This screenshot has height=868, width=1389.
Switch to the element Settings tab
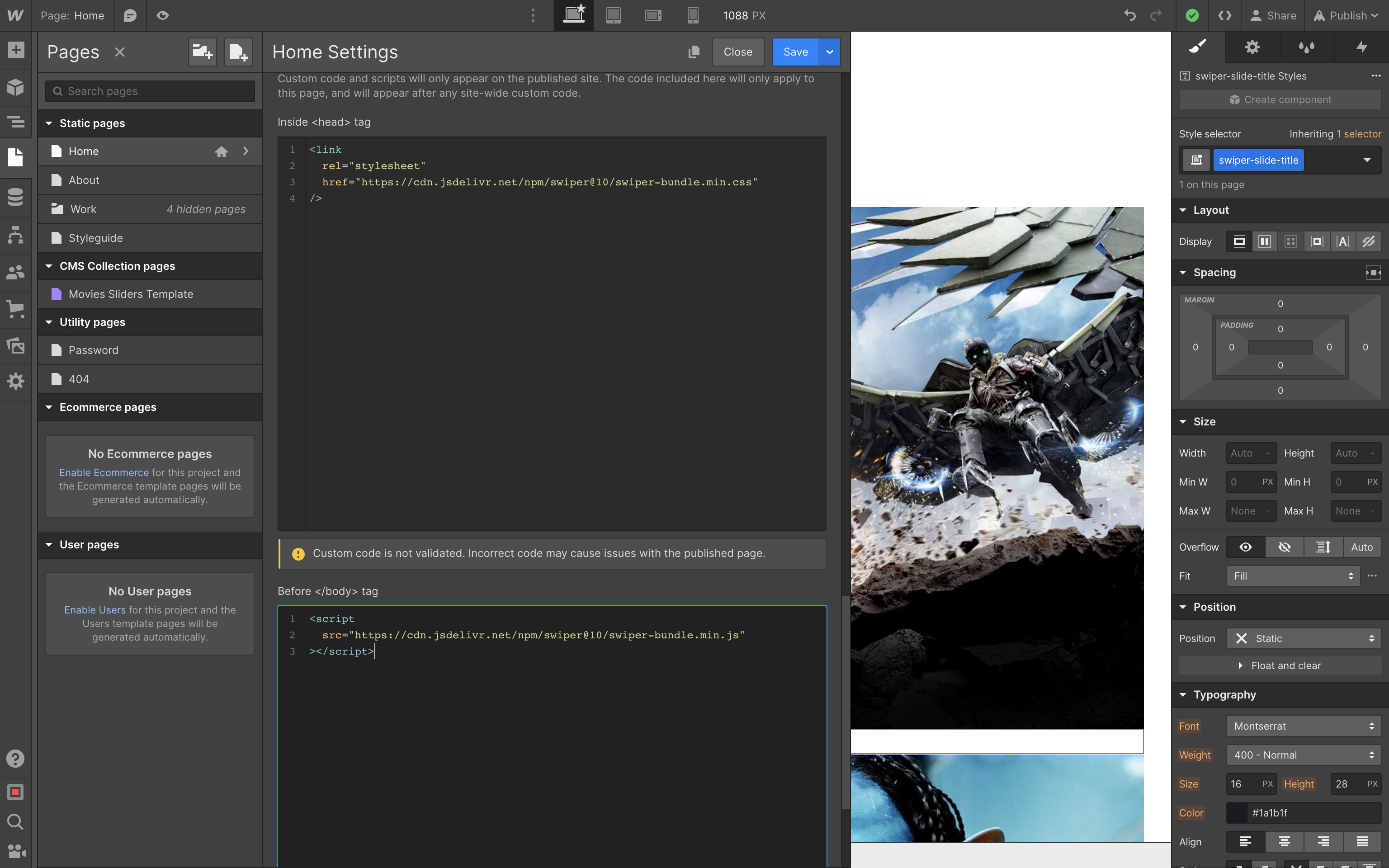(x=1252, y=47)
